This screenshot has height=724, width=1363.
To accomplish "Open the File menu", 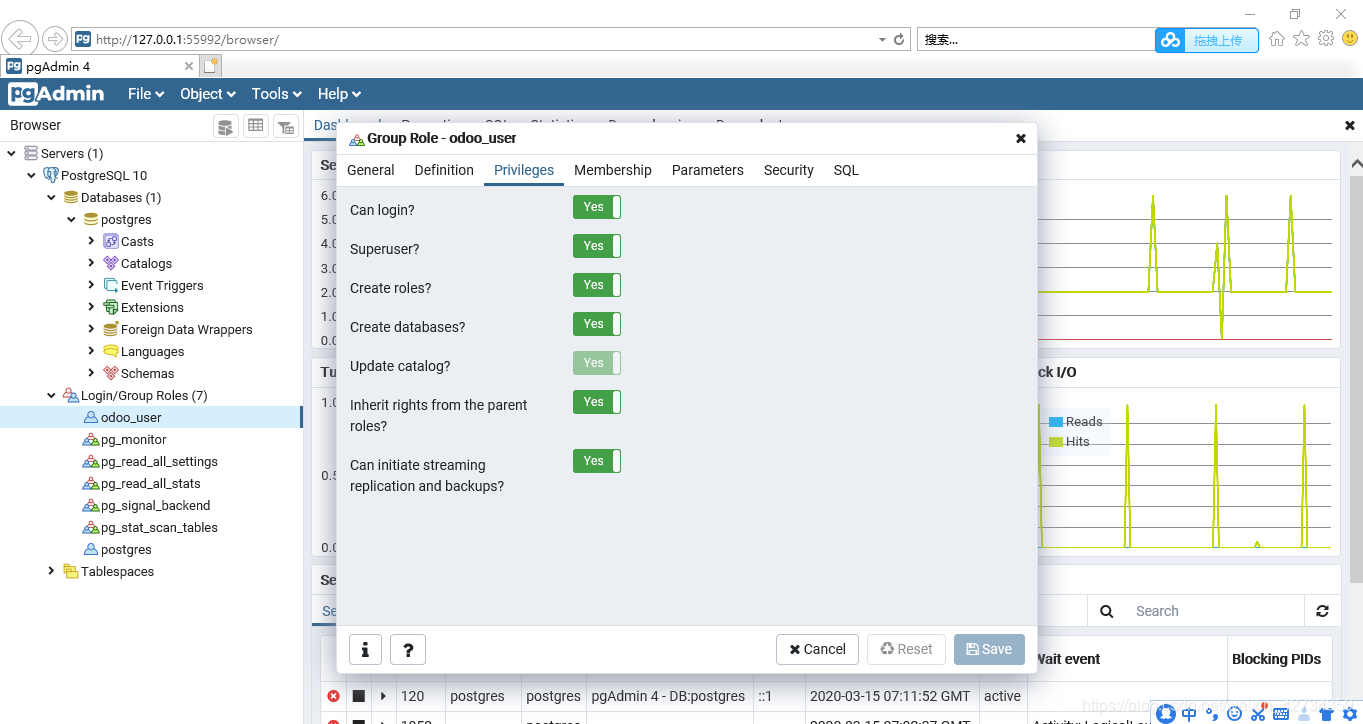I will click(146, 94).
